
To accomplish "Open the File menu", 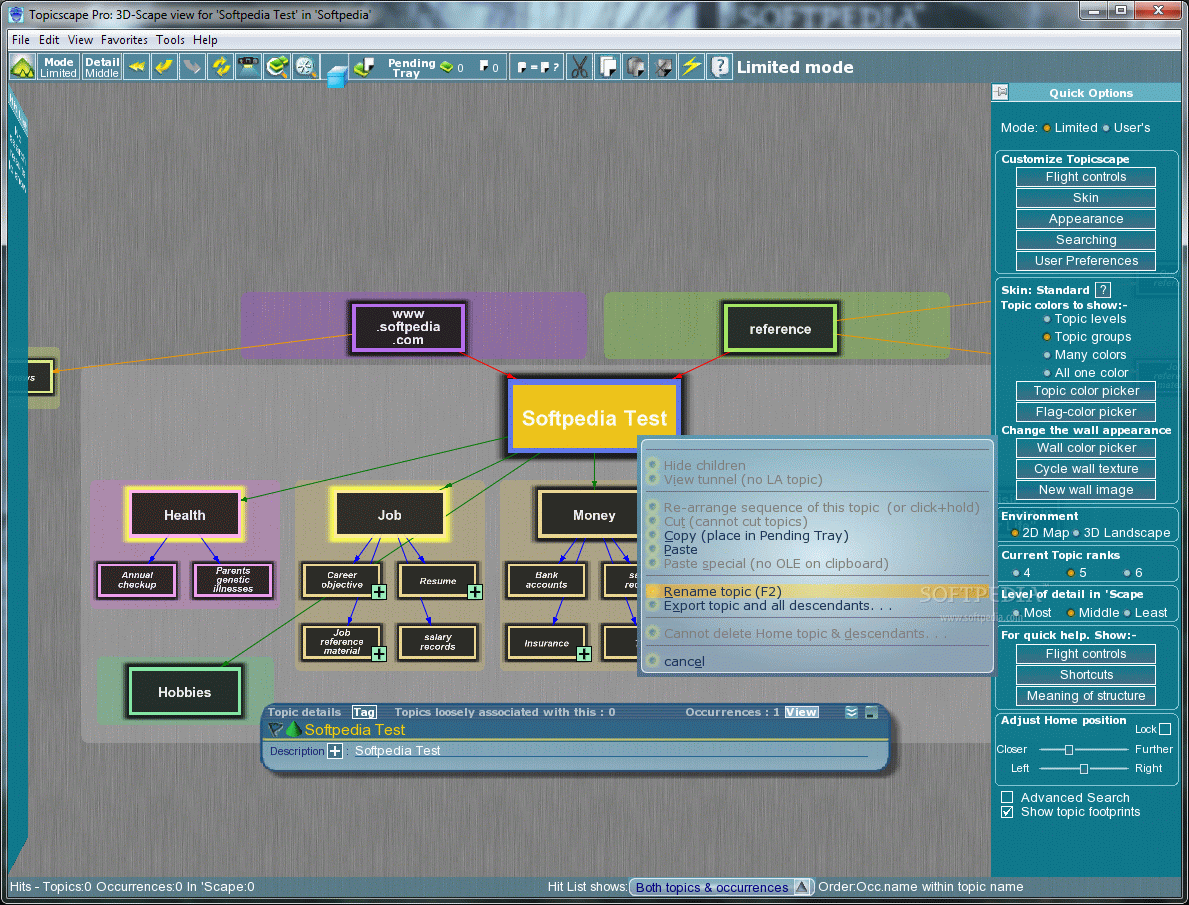I will 20,40.
